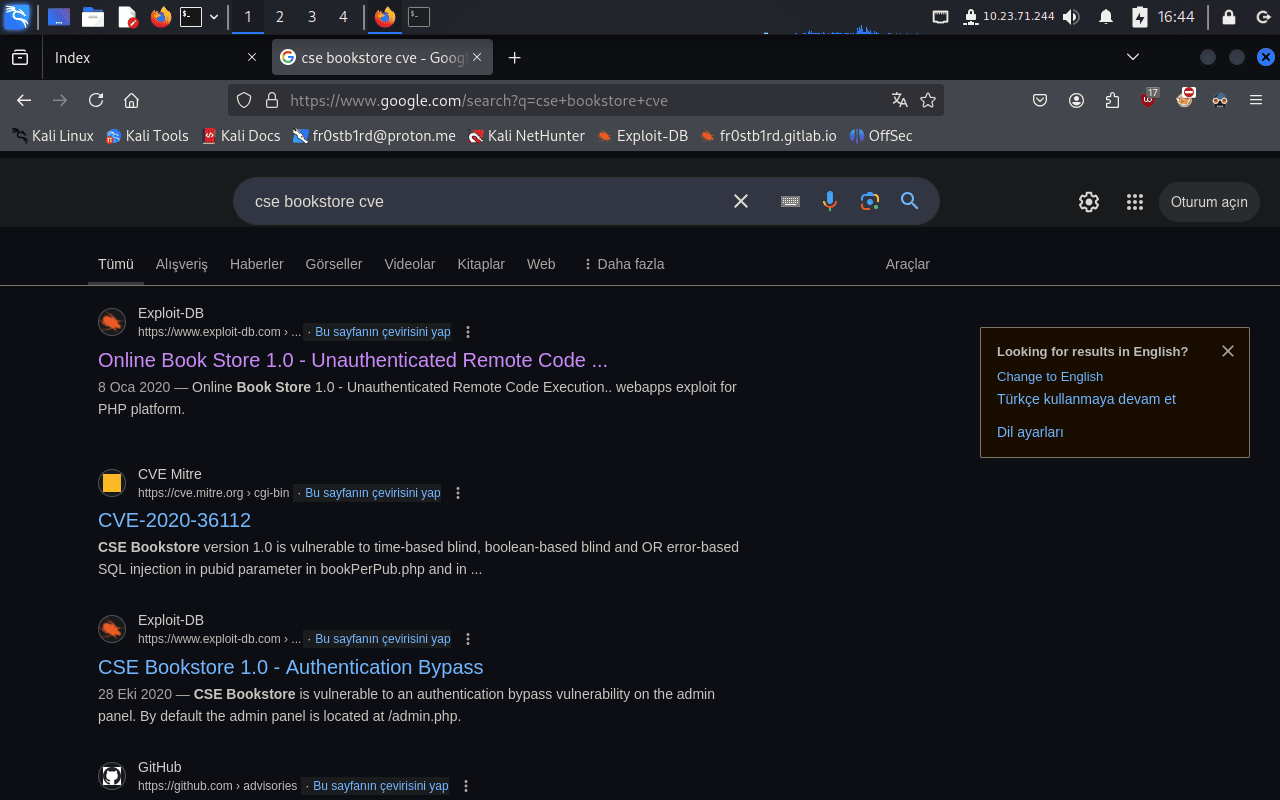This screenshot has width=1280, height=800.
Task: Expand the 'Daha fazla' filter menu
Action: (x=623, y=264)
